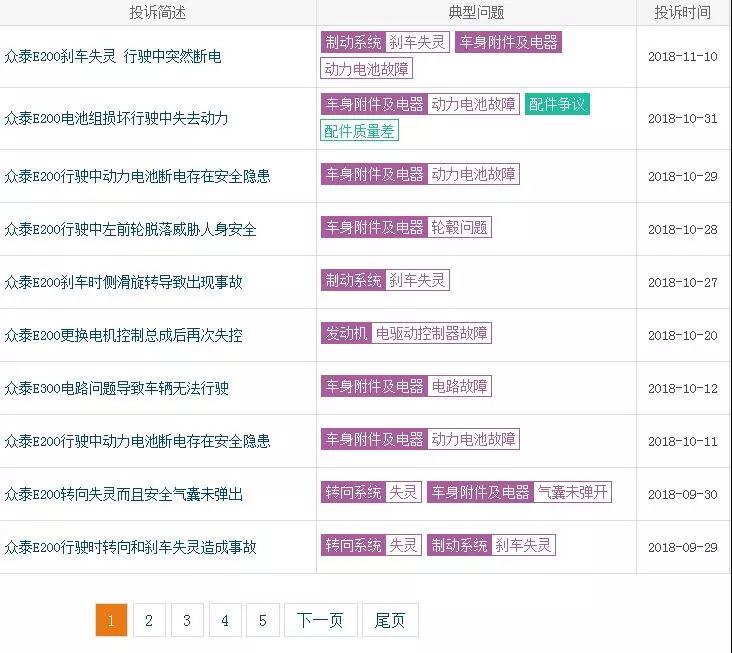The width and height of the screenshot is (732, 653).
Task: Click the 电路故障 tag
Action: (x=459, y=386)
